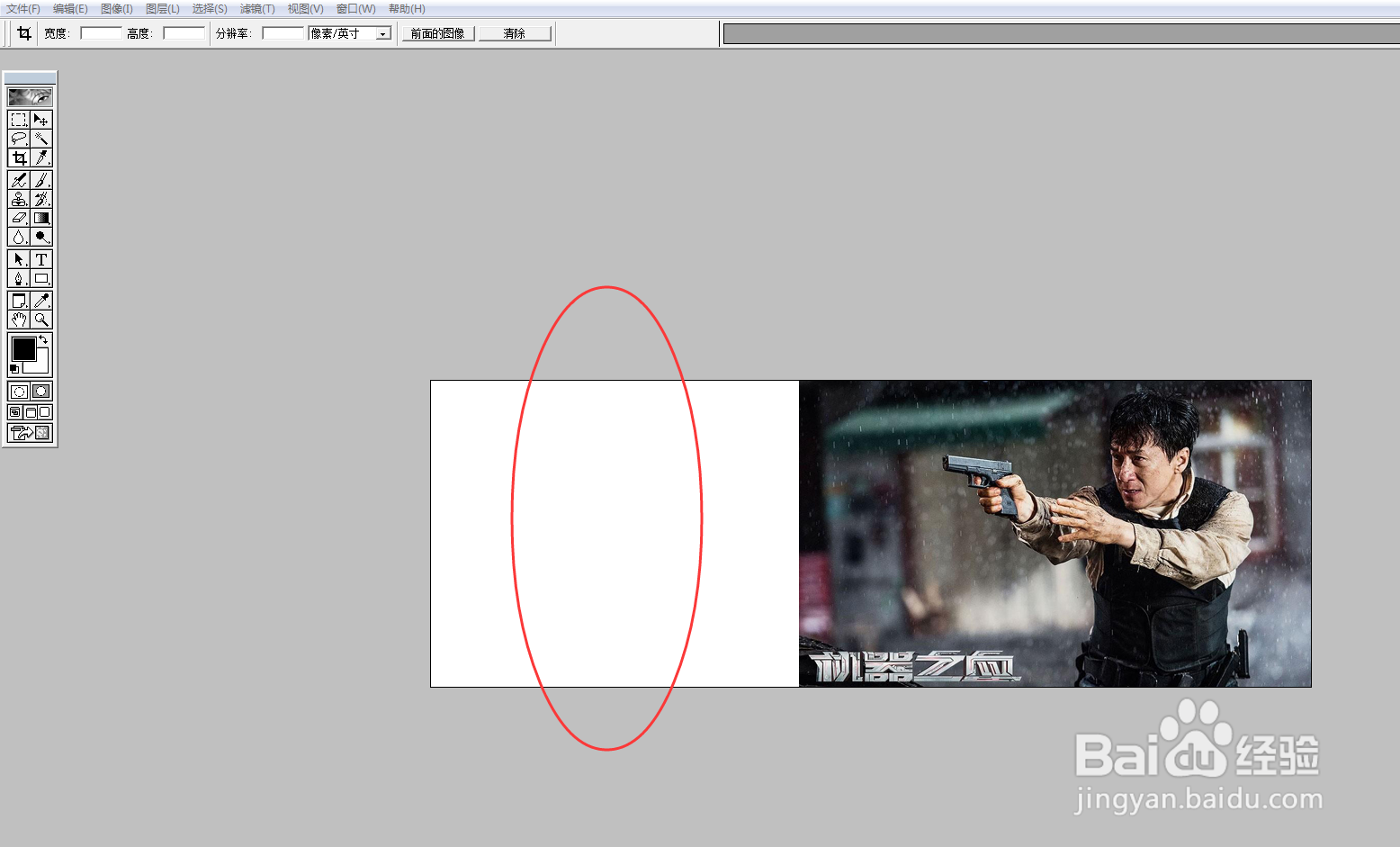Set Full Screen Mode without menu bar

(45, 412)
